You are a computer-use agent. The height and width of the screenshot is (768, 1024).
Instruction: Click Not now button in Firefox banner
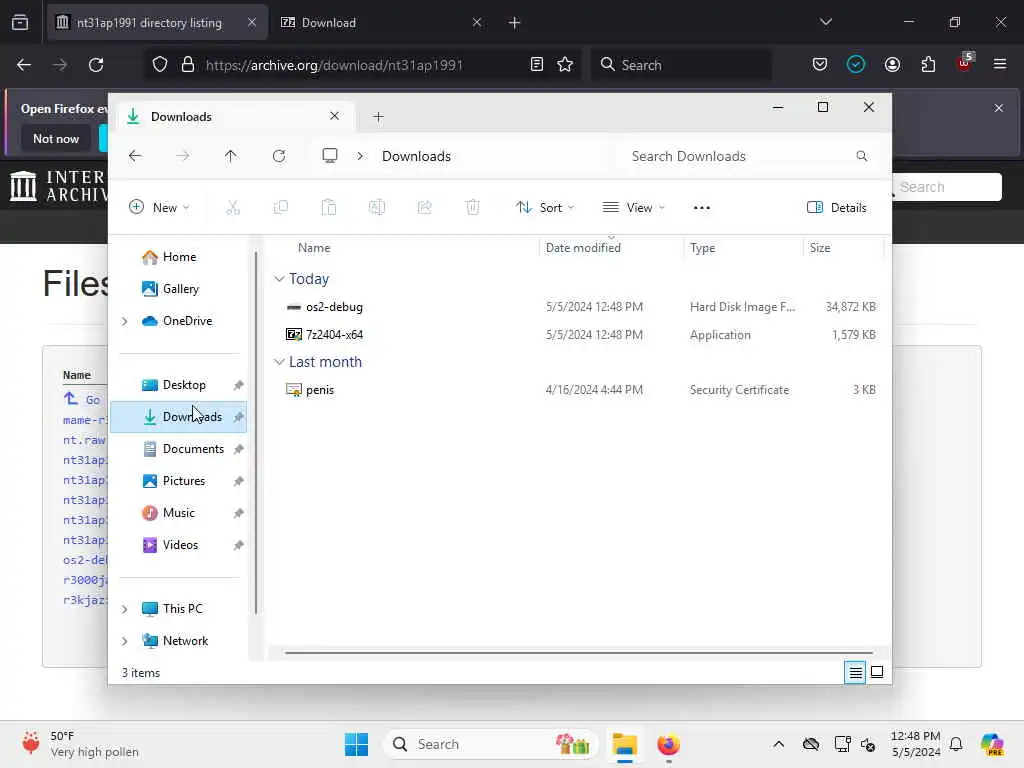(x=56, y=139)
